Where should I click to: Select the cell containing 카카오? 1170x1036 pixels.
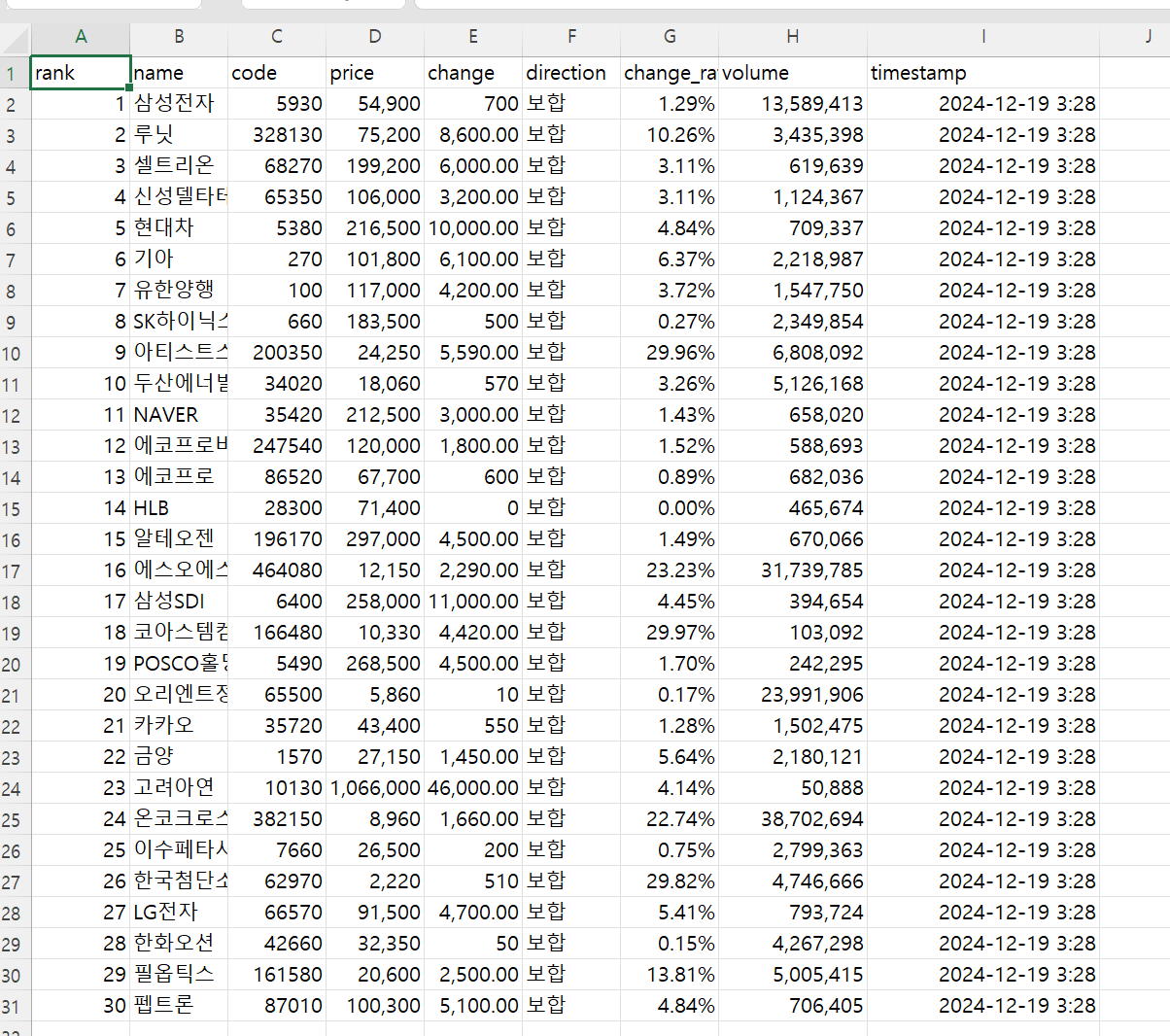click(x=179, y=726)
